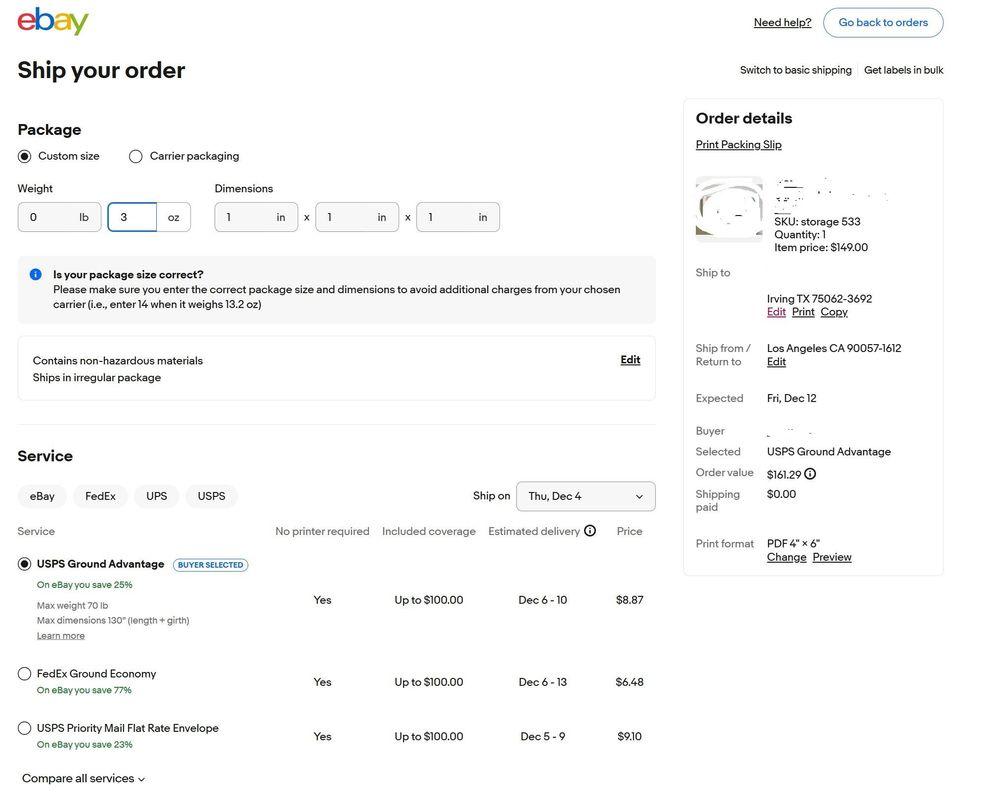Screen dimensions: 999x800
Task: Click the Go back to orders button
Action: pos(883,22)
